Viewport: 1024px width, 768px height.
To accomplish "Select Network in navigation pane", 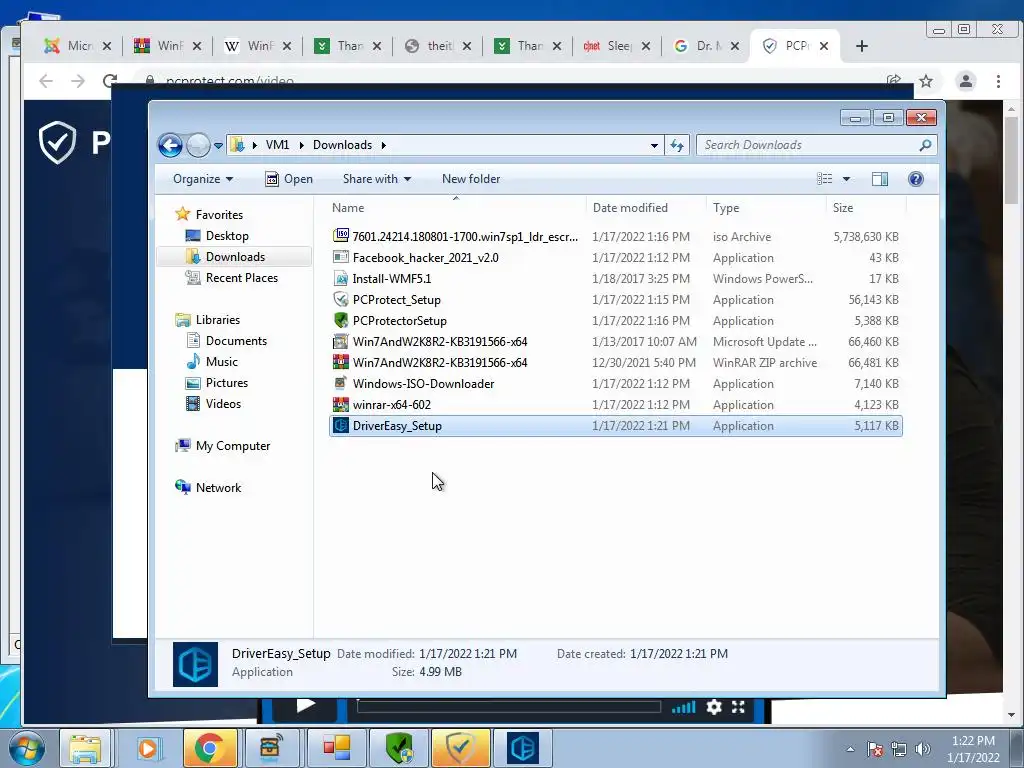I will (x=218, y=488).
